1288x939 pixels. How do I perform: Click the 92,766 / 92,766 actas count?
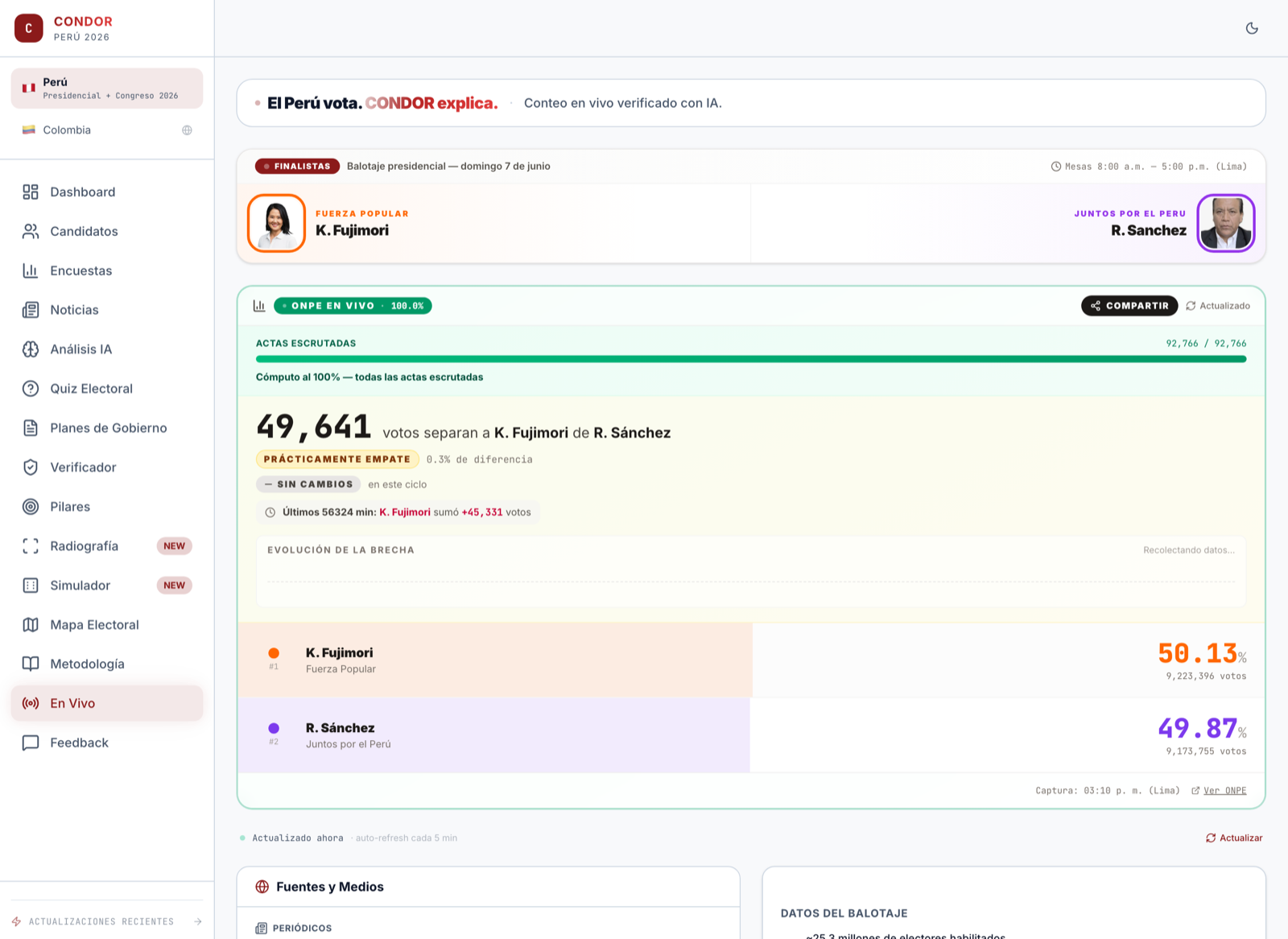click(1206, 344)
